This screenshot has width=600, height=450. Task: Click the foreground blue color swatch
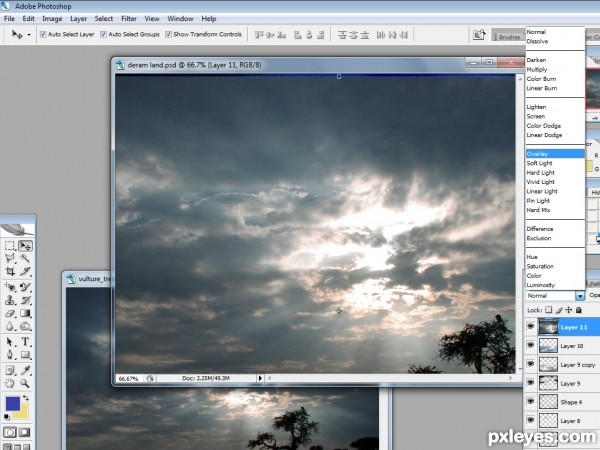11,403
